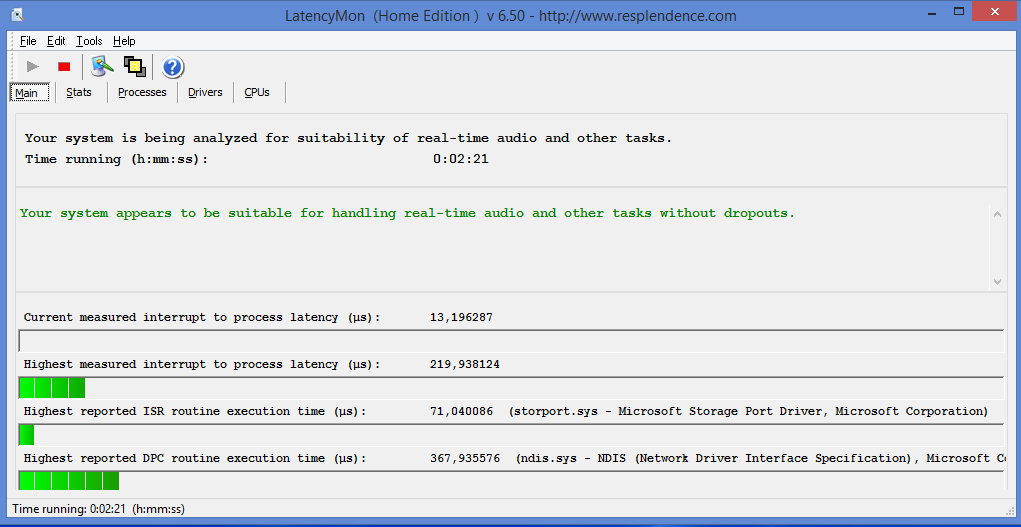
Task: Maximize the LatencyMon window
Action: [x=952, y=12]
